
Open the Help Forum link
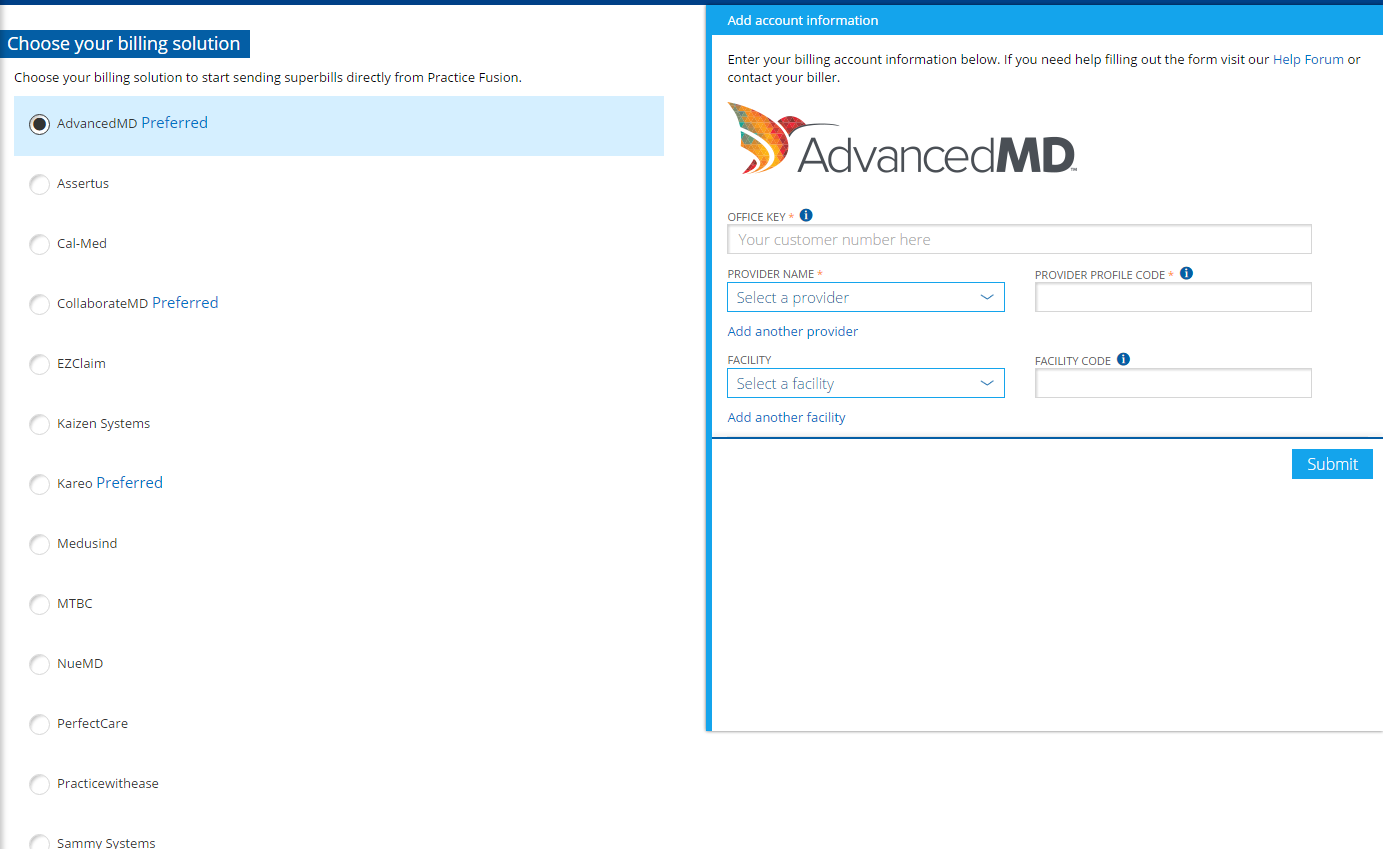1308,59
